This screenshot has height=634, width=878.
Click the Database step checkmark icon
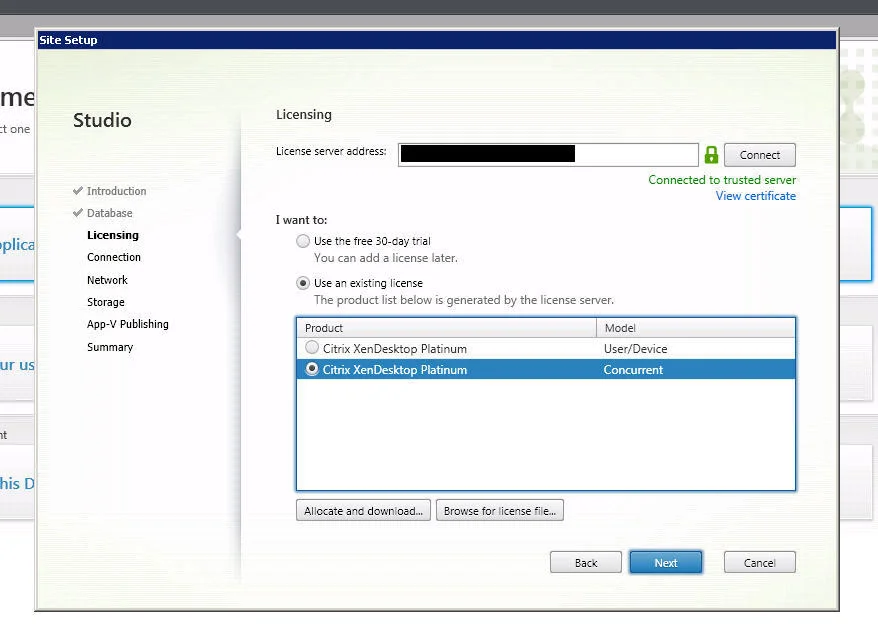78,213
